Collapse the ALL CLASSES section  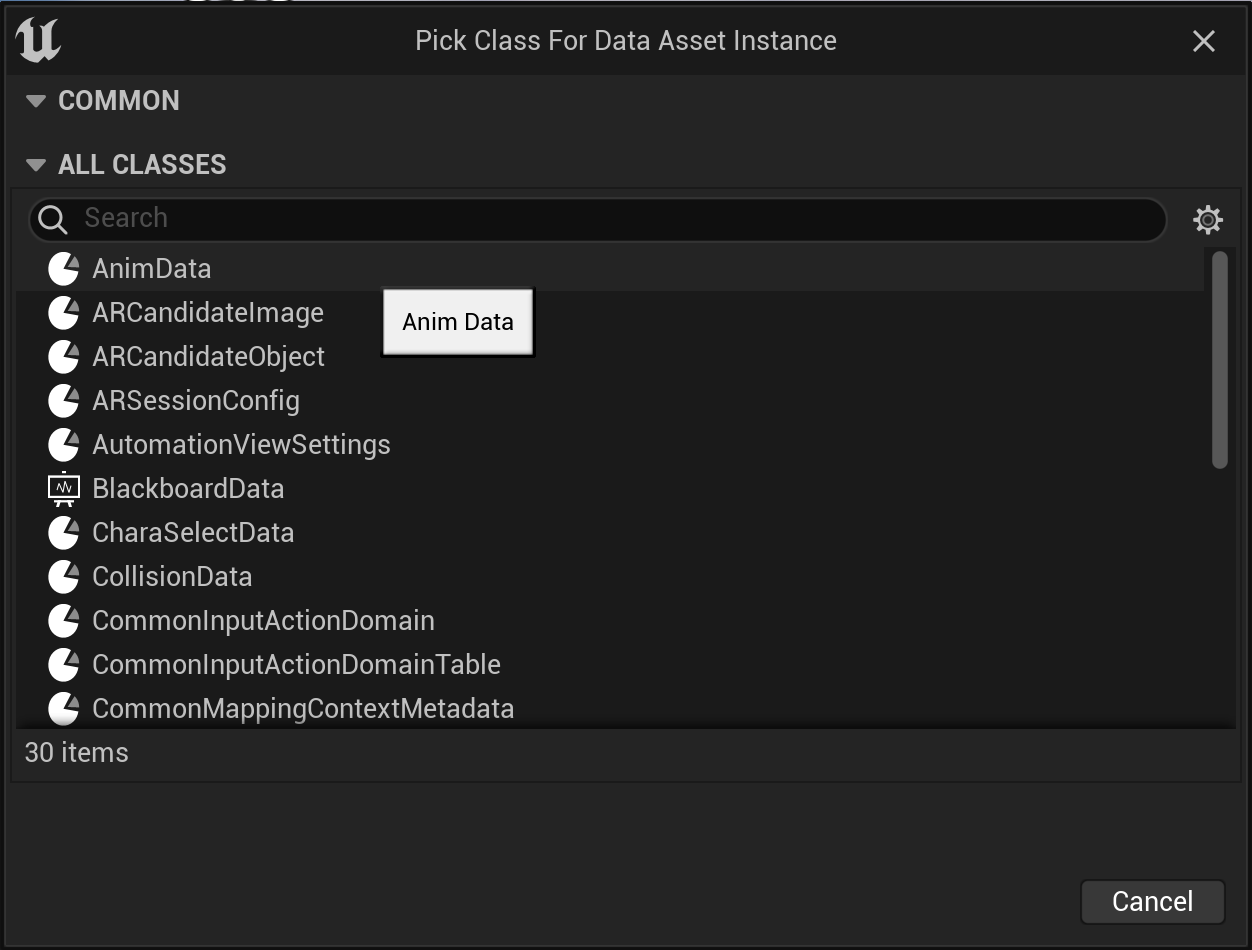pyautogui.click(x=37, y=164)
